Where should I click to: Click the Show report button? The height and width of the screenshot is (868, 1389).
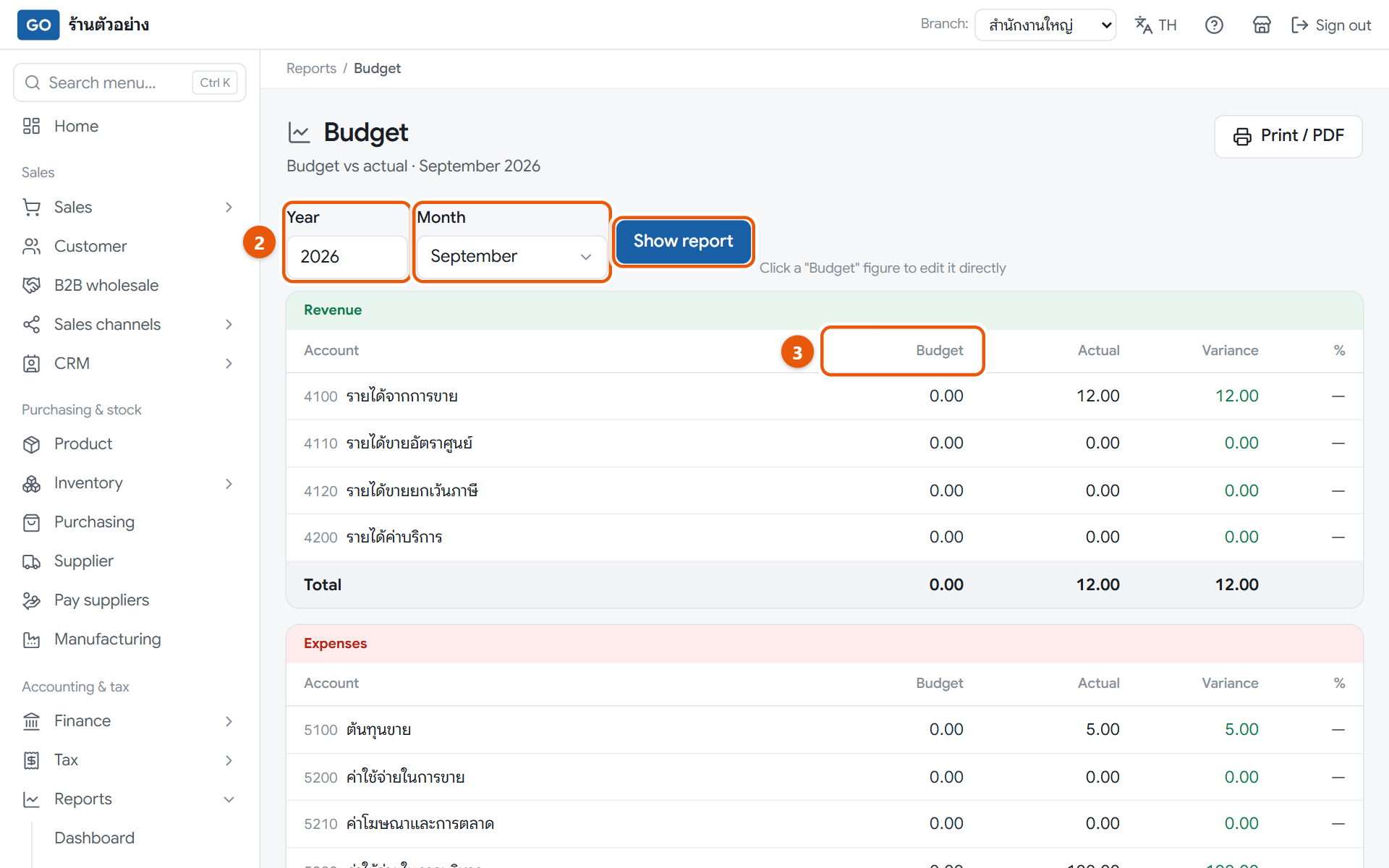(x=683, y=241)
